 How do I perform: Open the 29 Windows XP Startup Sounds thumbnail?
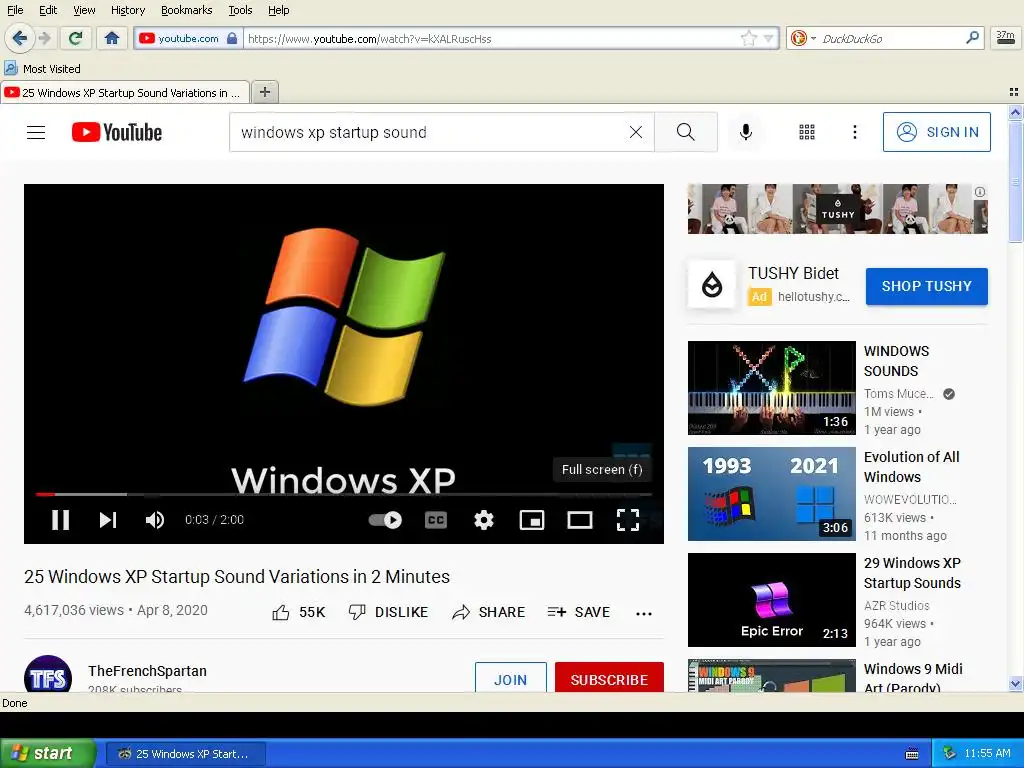(x=771, y=600)
